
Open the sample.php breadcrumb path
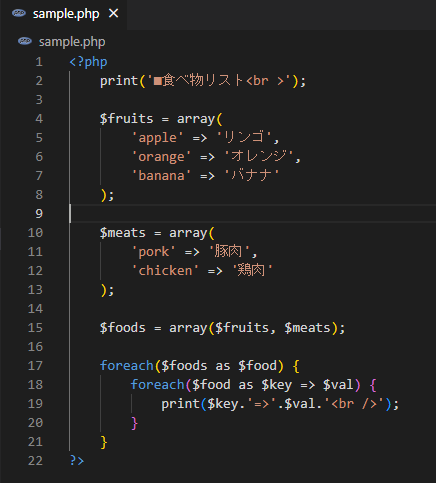click(72, 42)
